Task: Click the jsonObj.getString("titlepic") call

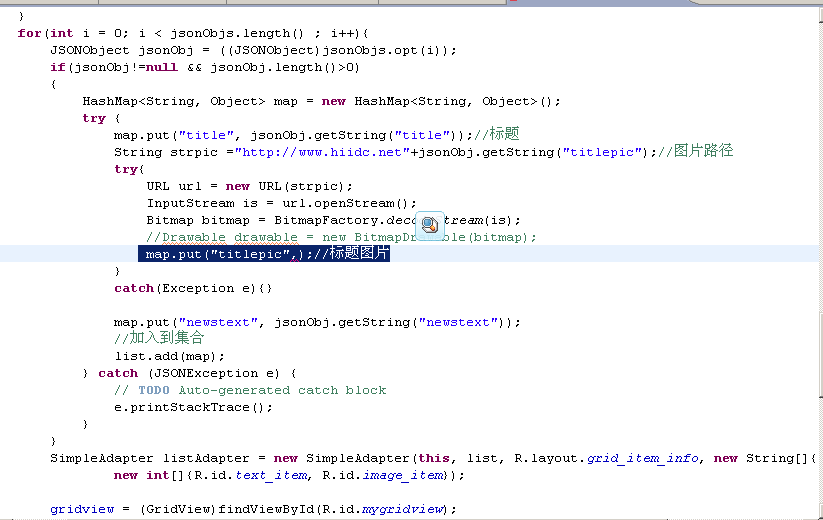Action: coord(533,152)
